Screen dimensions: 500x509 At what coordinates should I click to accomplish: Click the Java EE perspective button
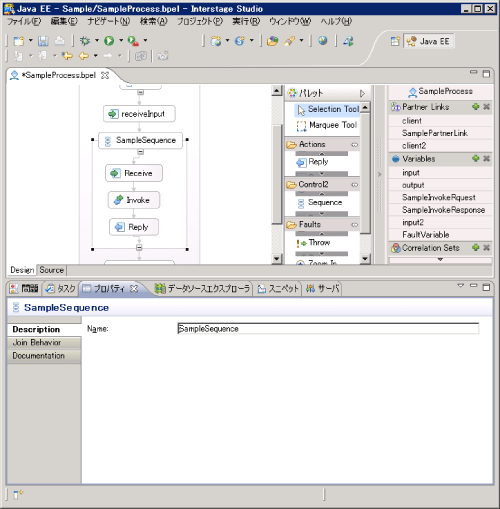pyautogui.click(x=429, y=41)
